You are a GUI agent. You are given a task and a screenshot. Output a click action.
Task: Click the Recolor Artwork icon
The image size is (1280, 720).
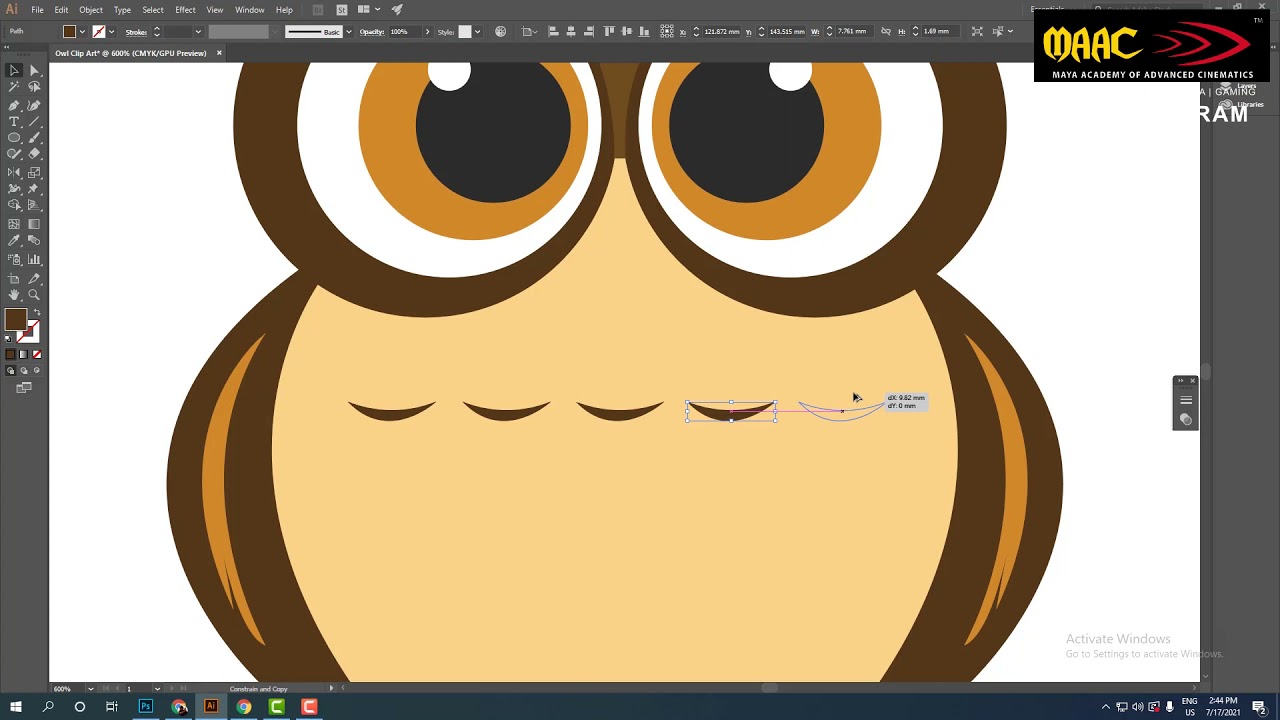(x=502, y=32)
